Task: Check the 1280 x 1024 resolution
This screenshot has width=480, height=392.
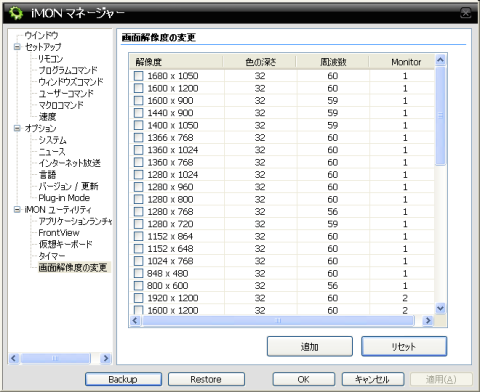Action: [x=138, y=175]
